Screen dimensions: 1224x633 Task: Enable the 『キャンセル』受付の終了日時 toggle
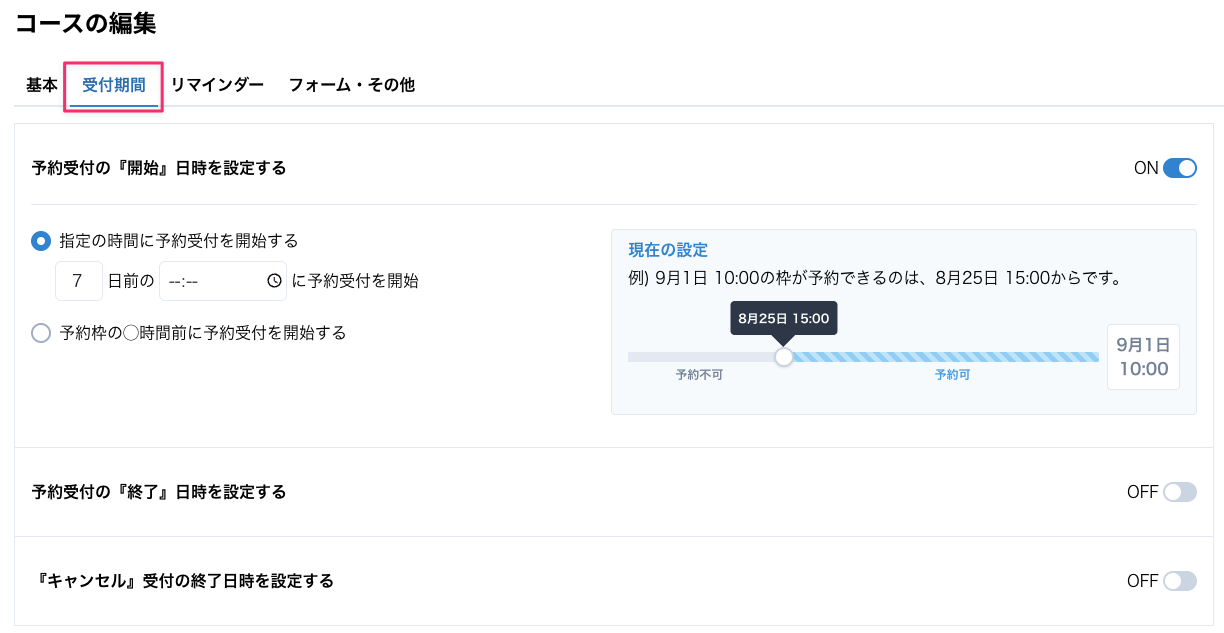click(x=1180, y=581)
